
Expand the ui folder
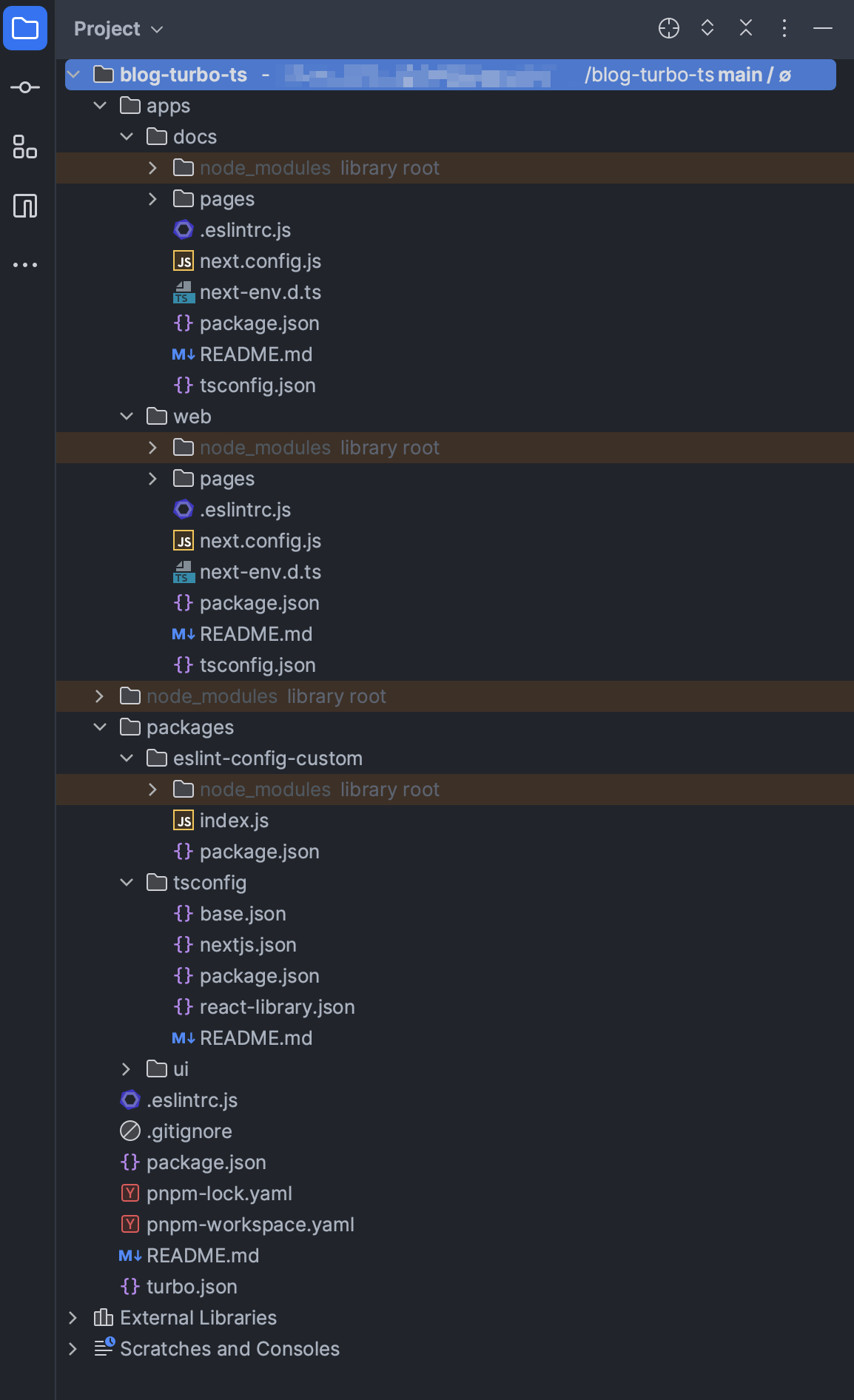[127, 1069]
